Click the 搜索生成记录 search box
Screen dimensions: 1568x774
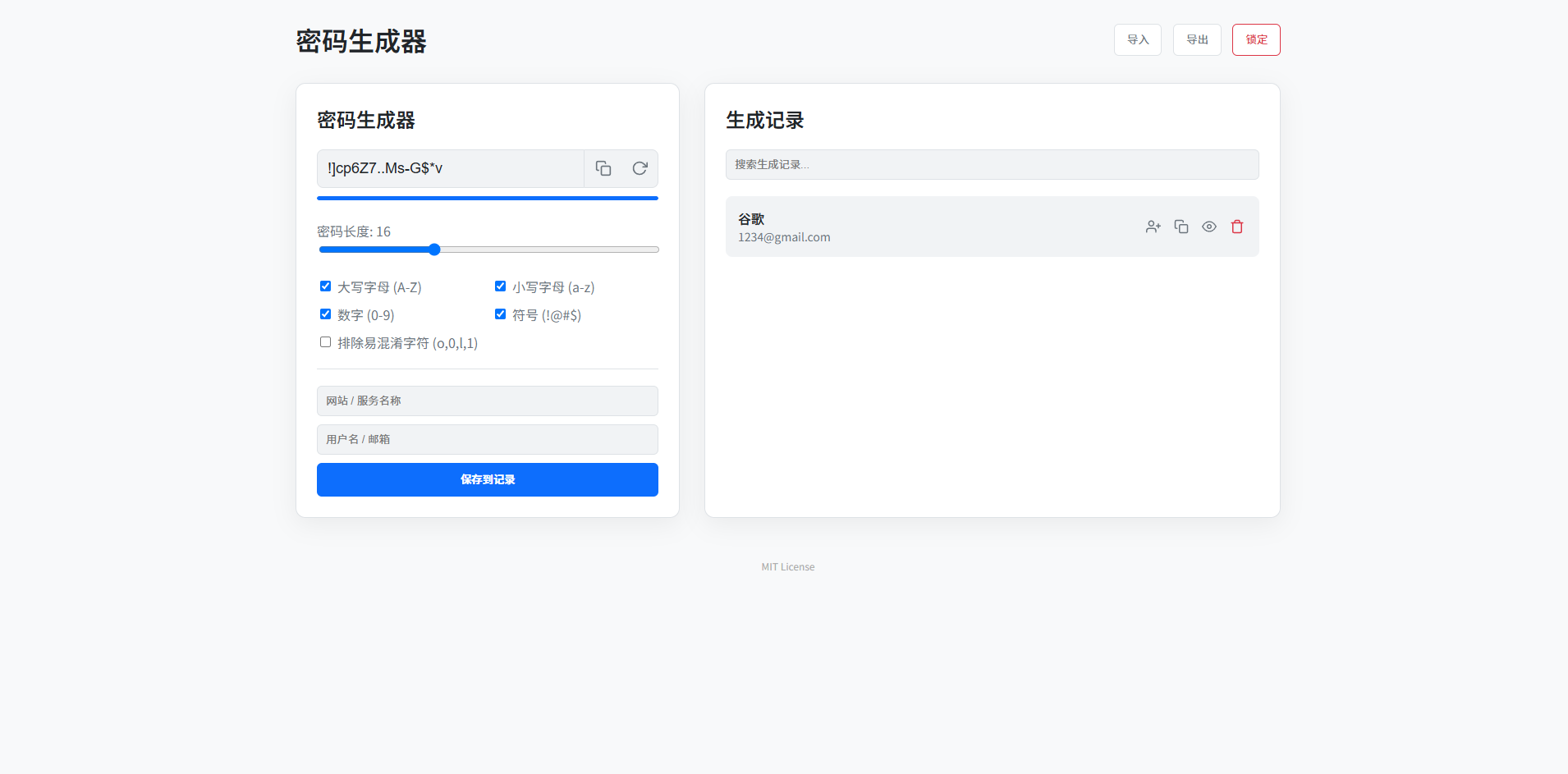991,164
